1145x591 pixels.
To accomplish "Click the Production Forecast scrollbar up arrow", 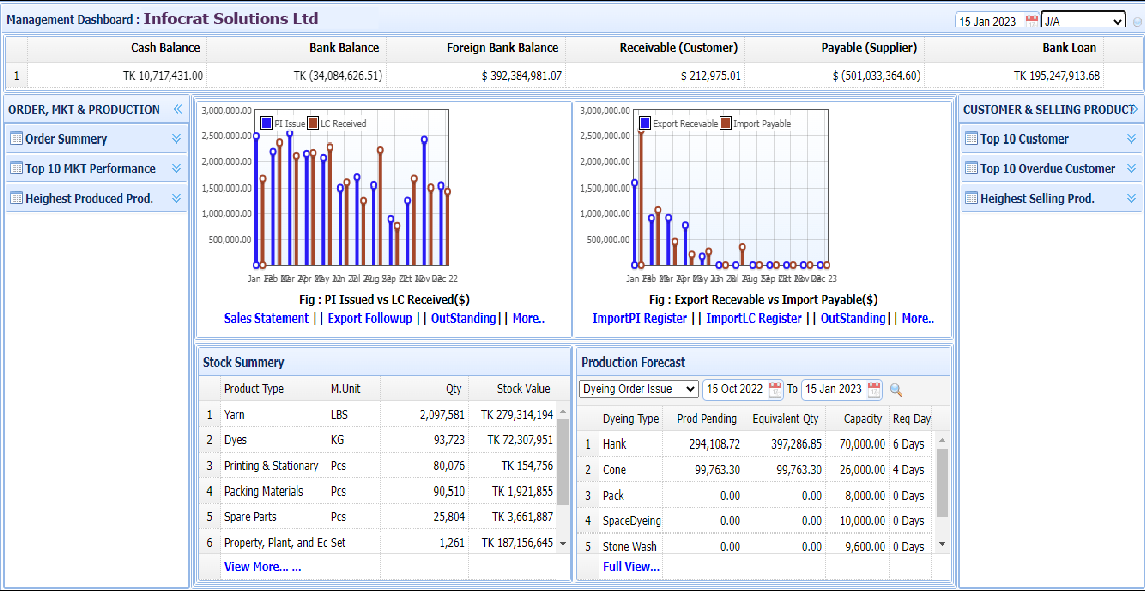I will click(941, 440).
